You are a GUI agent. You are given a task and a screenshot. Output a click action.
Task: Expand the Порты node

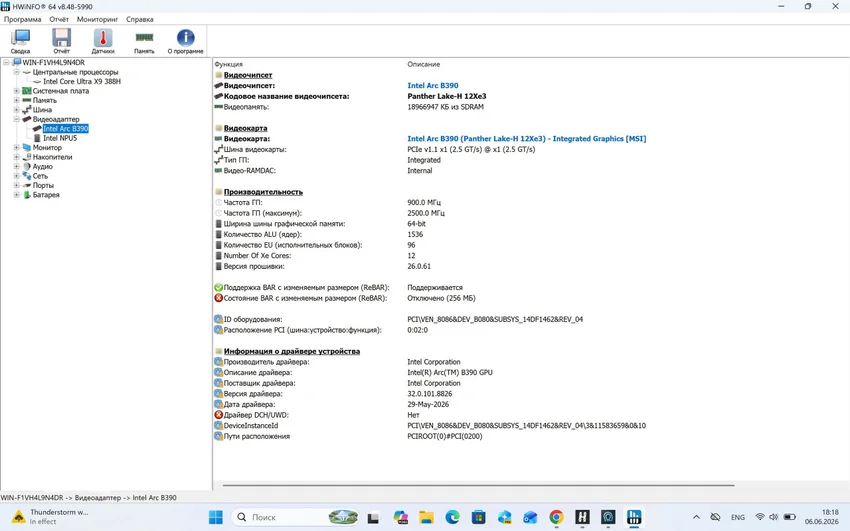coord(16,185)
